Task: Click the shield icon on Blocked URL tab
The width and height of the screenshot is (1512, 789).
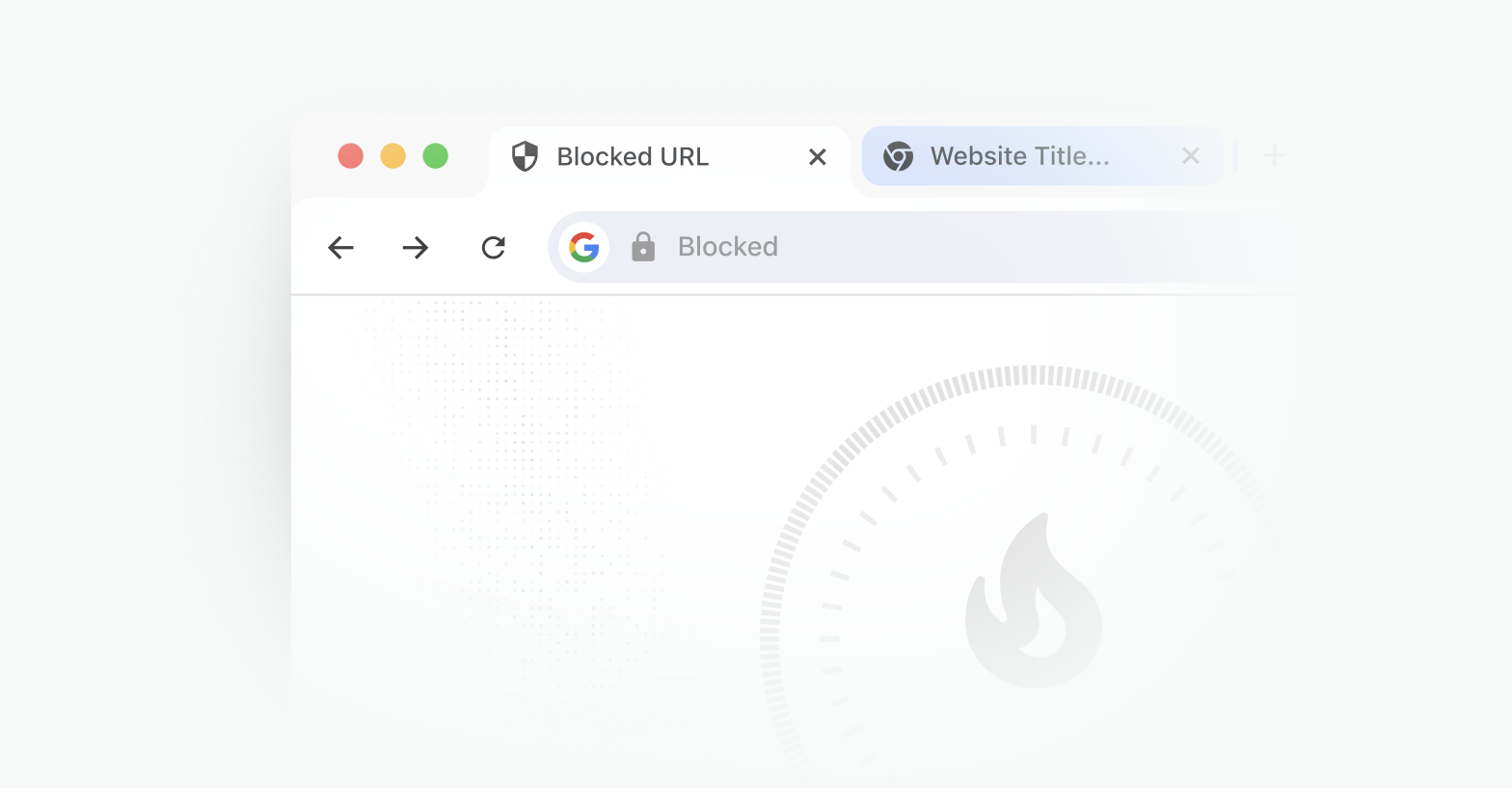Action: [525, 156]
